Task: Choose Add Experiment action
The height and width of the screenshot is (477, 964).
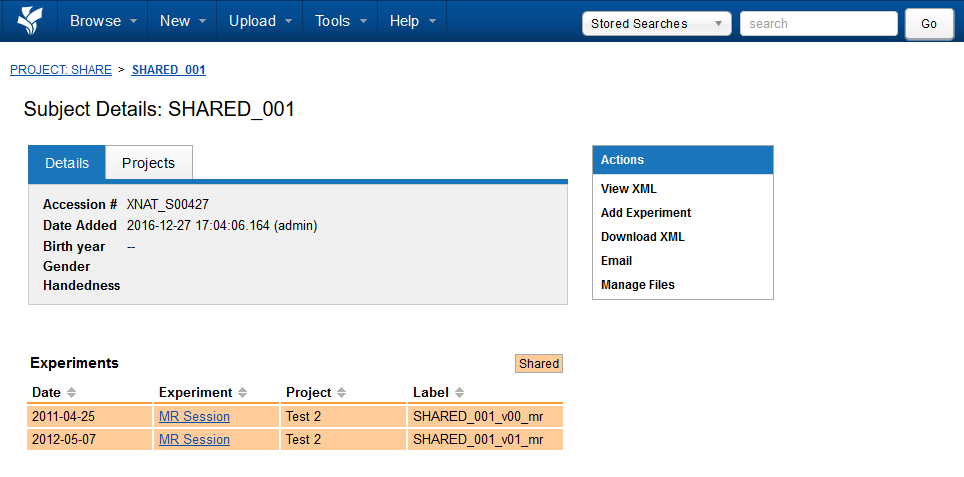Action: [646, 213]
